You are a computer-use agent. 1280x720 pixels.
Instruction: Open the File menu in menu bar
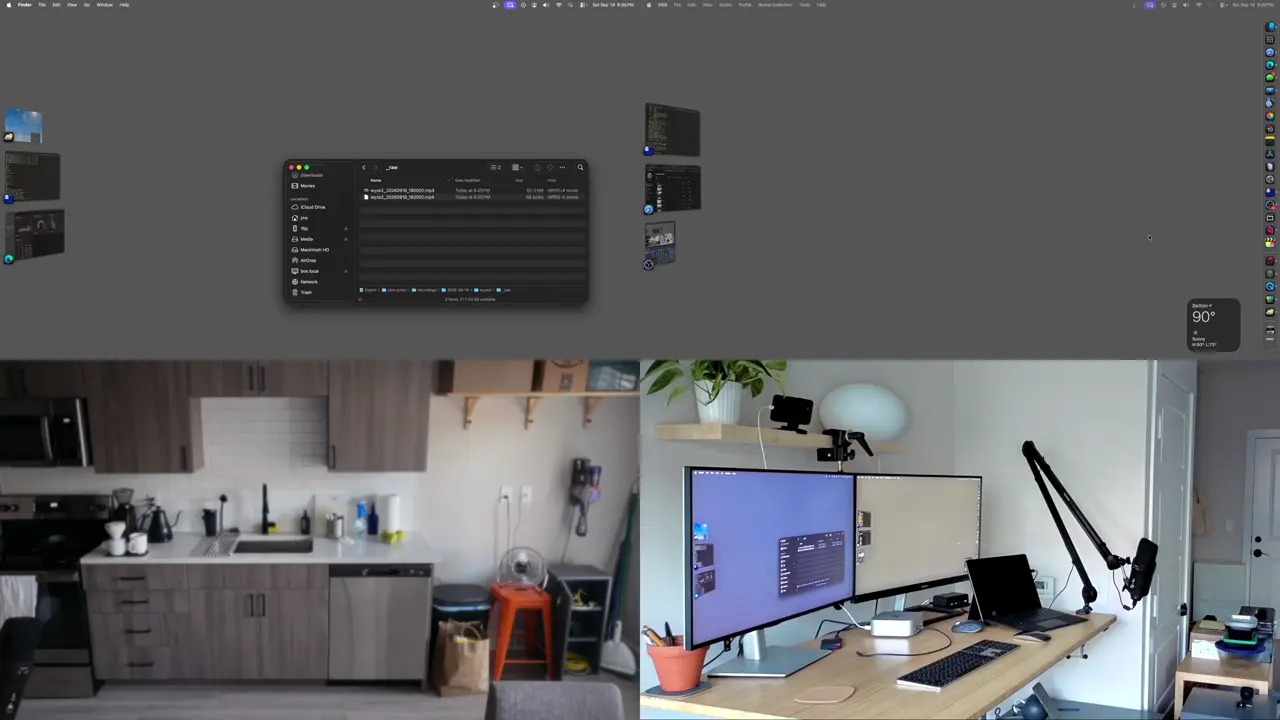41,5
